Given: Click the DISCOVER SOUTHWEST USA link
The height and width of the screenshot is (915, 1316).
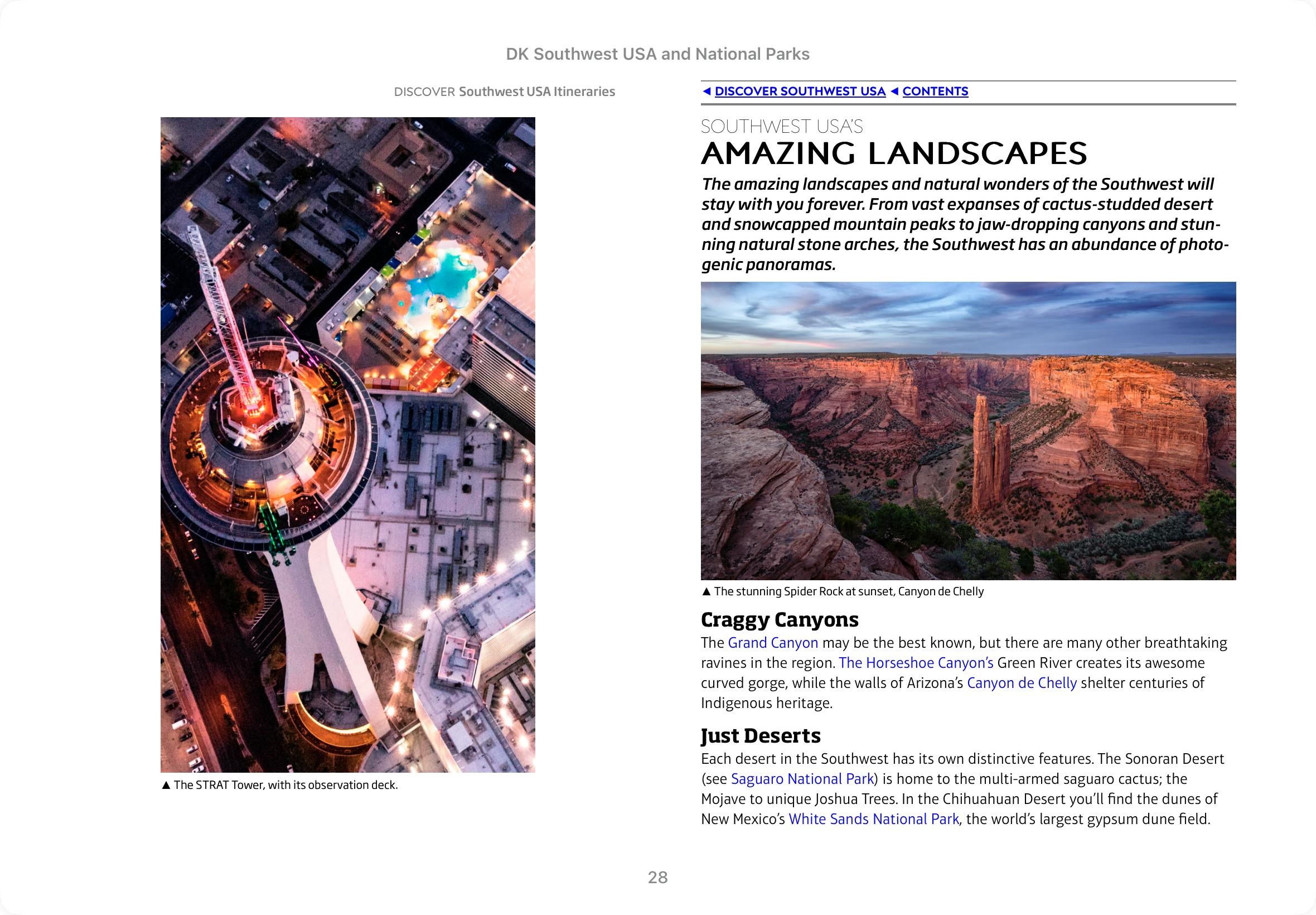Looking at the screenshot, I should pos(800,91).
